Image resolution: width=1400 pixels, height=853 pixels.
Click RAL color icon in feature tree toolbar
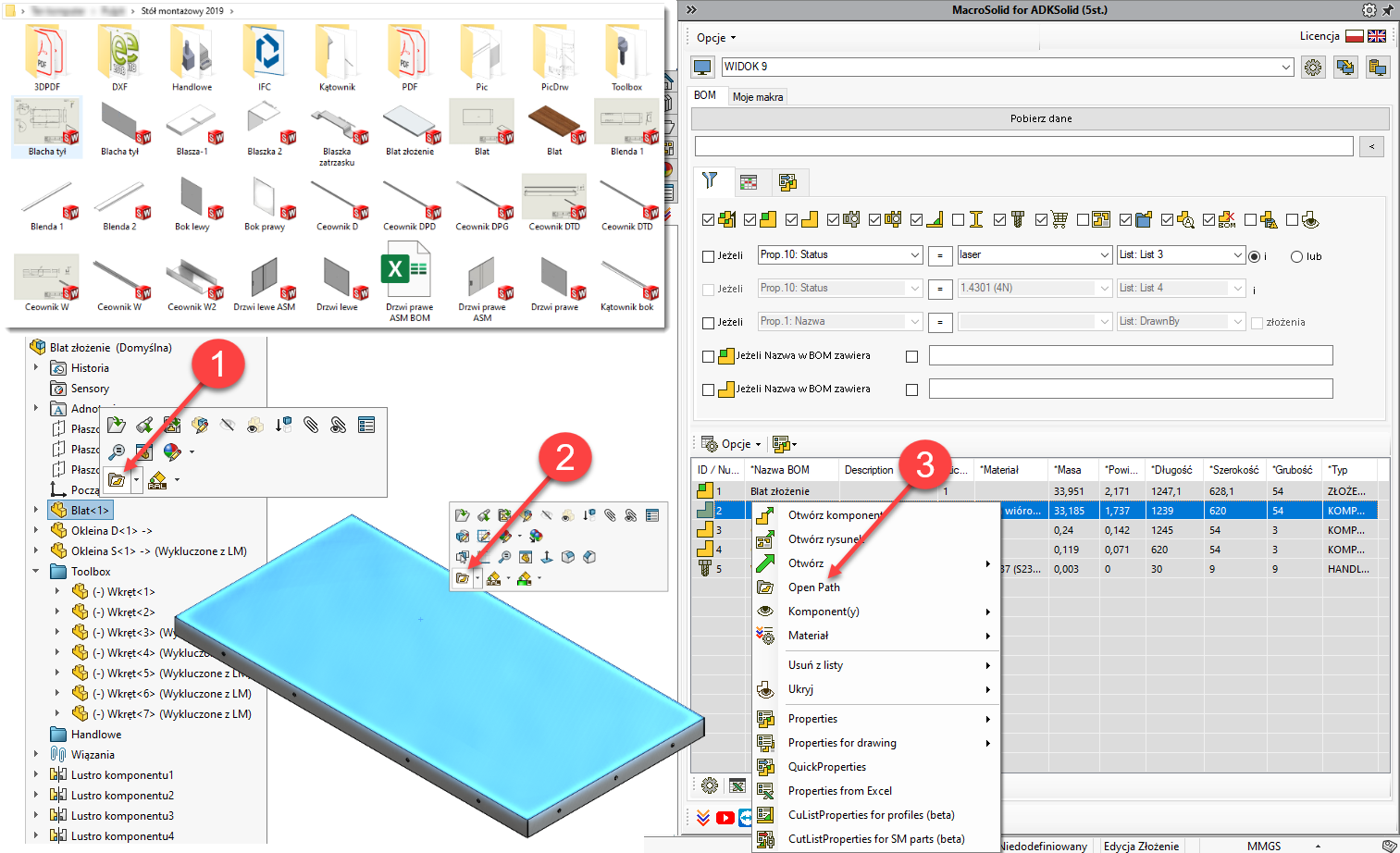pos(157,480)
